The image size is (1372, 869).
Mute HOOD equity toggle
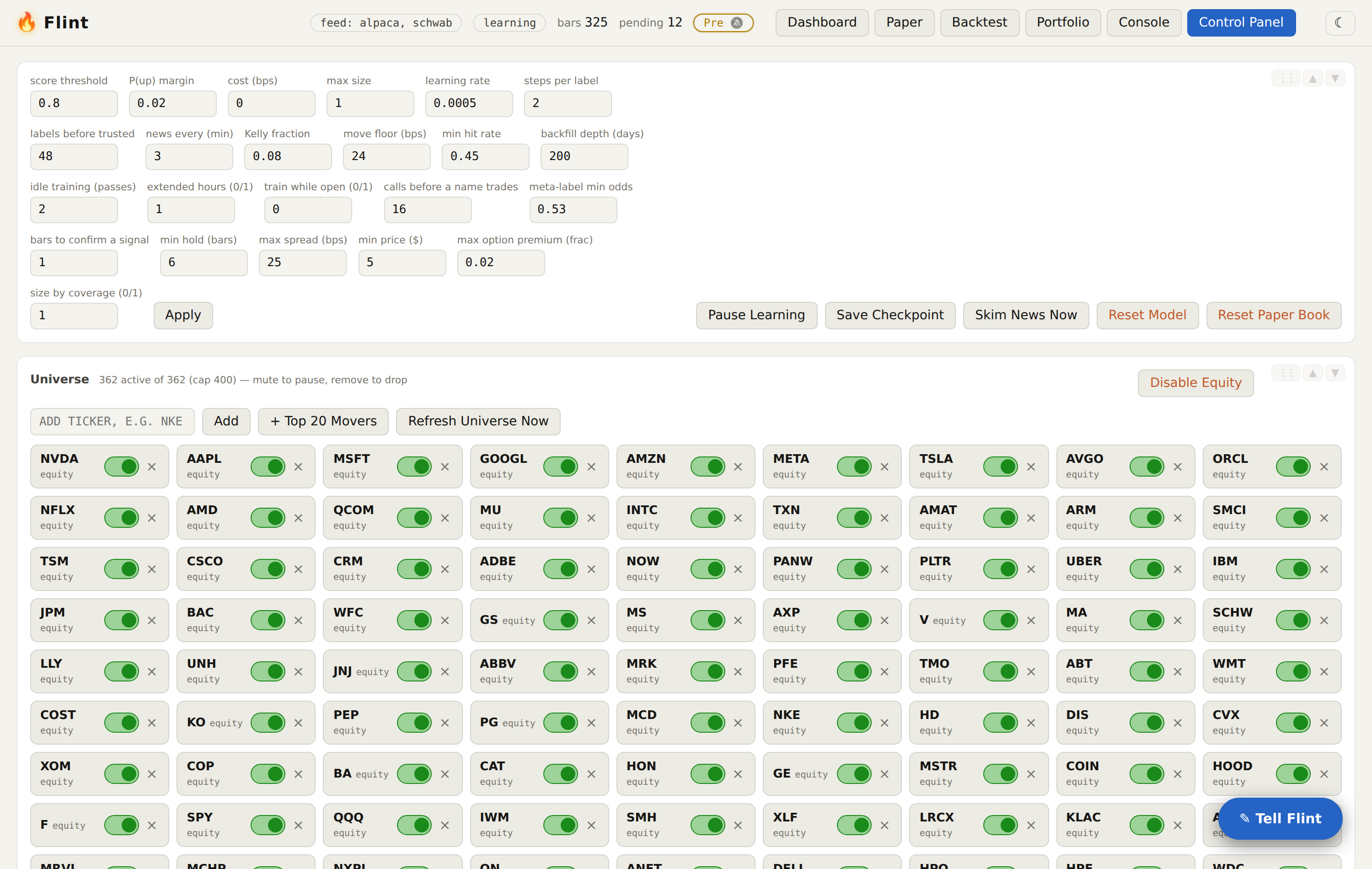pos(1293,774)
